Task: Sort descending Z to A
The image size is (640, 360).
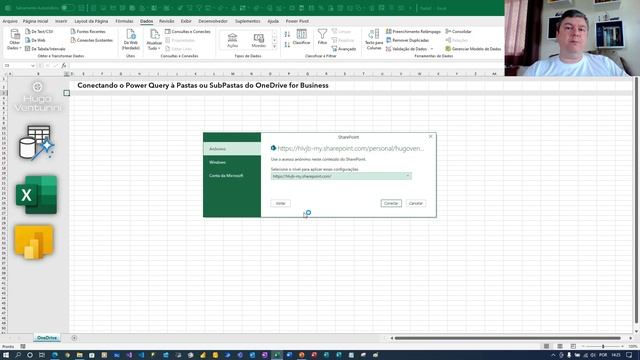Action: (x=287, y=44)
